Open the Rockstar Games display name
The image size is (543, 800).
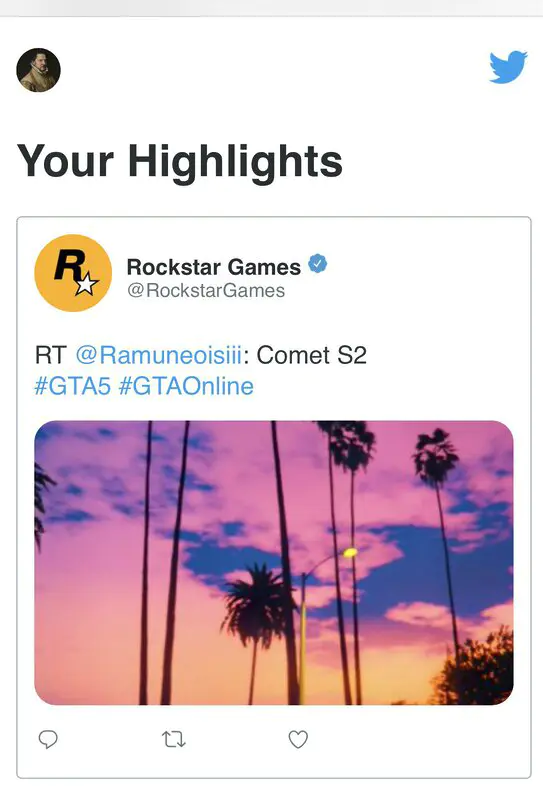click(213, 267)
